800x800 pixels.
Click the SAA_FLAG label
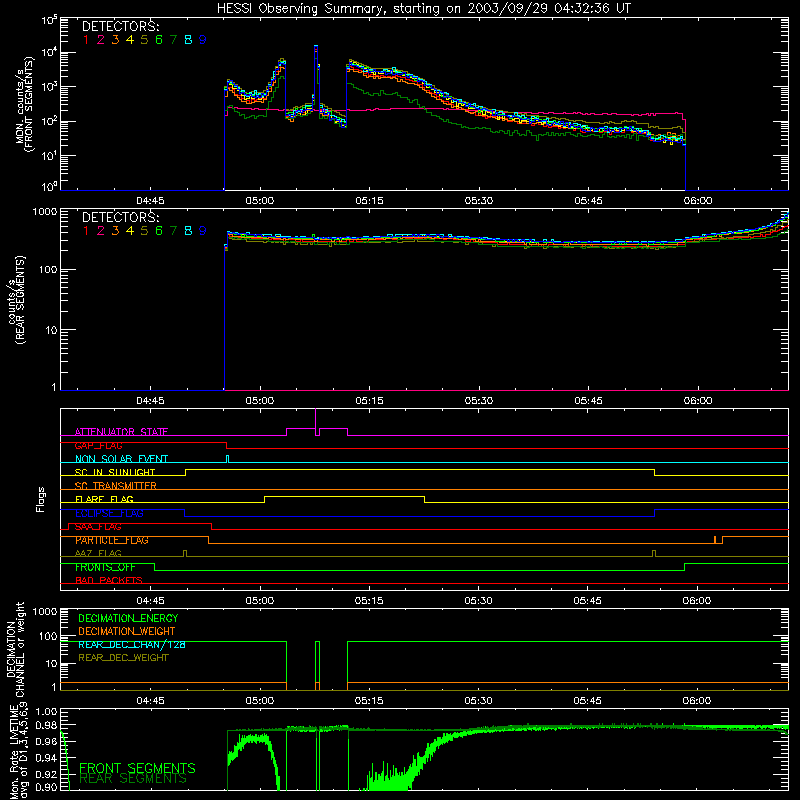click(x=98, y=527)
